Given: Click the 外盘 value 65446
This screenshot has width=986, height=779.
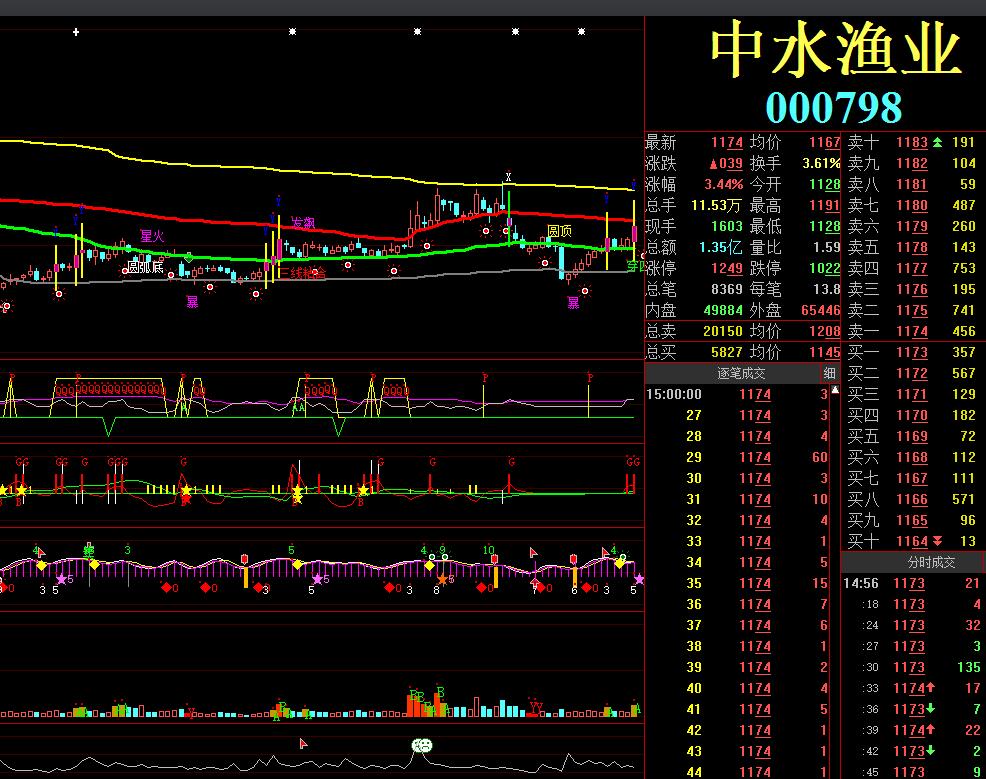Looking at the screenshot, I should 821,310.
